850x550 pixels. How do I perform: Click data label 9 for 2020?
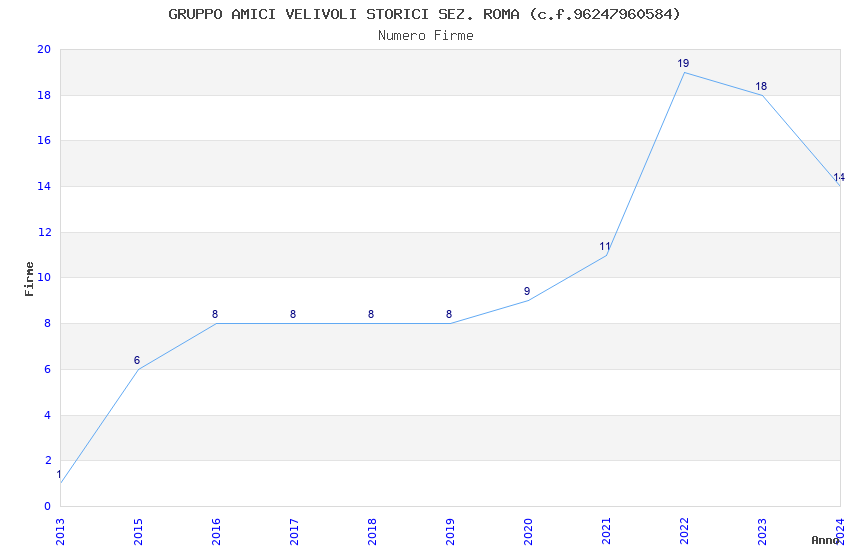click(527, 292)
